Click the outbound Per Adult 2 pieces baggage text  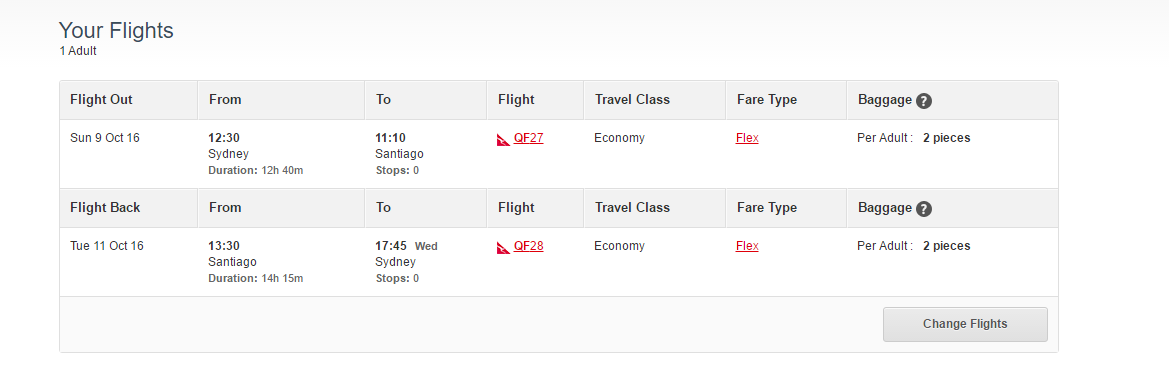pyautogui.click(x=914, y=138)
